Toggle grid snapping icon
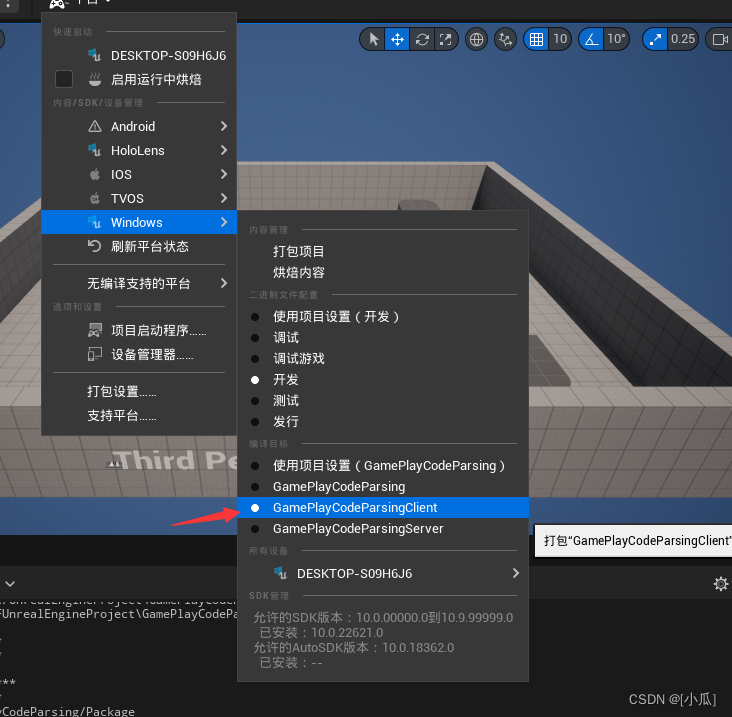The width and height of the screenshot is (732, 717). tap(536, 39)
